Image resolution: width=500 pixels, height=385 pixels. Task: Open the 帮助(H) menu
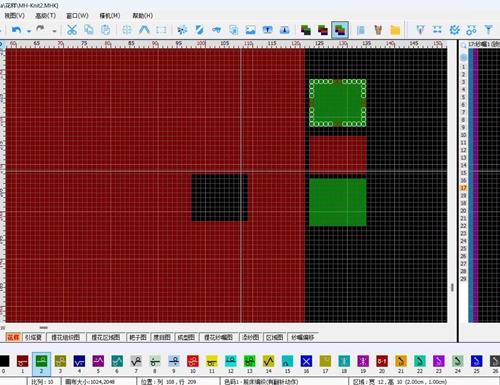pos(143,16)
